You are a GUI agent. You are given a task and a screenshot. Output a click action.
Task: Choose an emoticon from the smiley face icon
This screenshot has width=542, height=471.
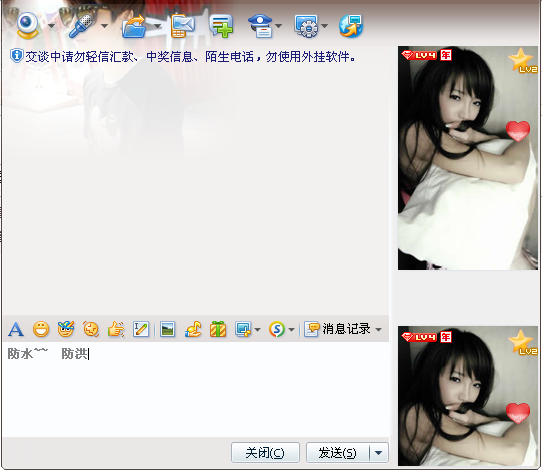coord(41,329)
